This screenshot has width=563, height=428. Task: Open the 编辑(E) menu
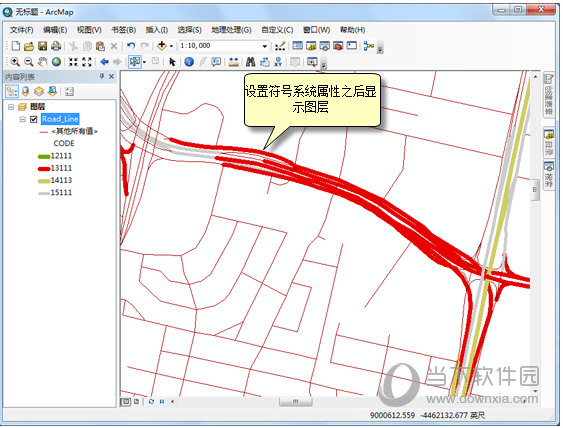click(x=55, y=30)
